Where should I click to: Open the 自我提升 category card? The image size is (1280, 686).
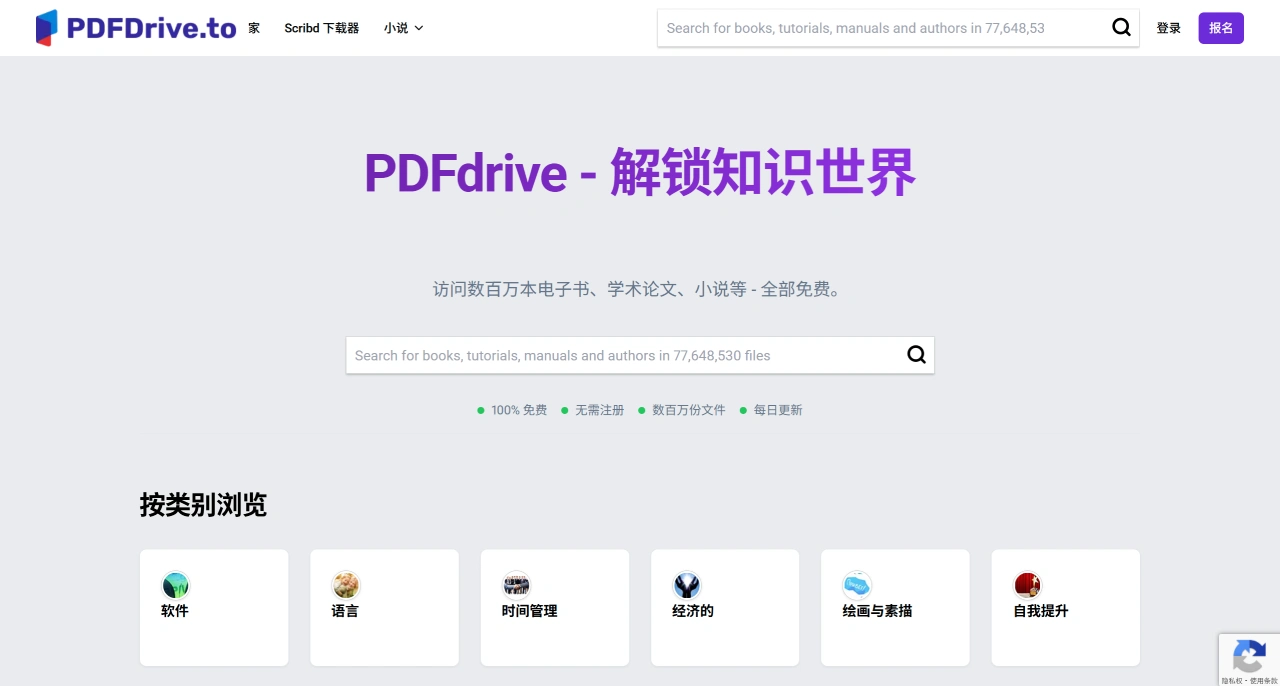1066,607
